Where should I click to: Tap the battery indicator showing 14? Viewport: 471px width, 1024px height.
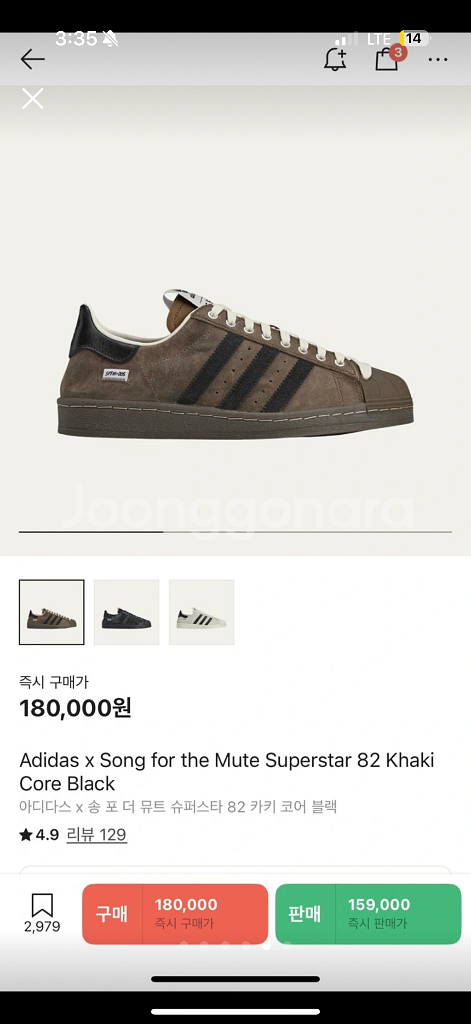click(414, 39)
